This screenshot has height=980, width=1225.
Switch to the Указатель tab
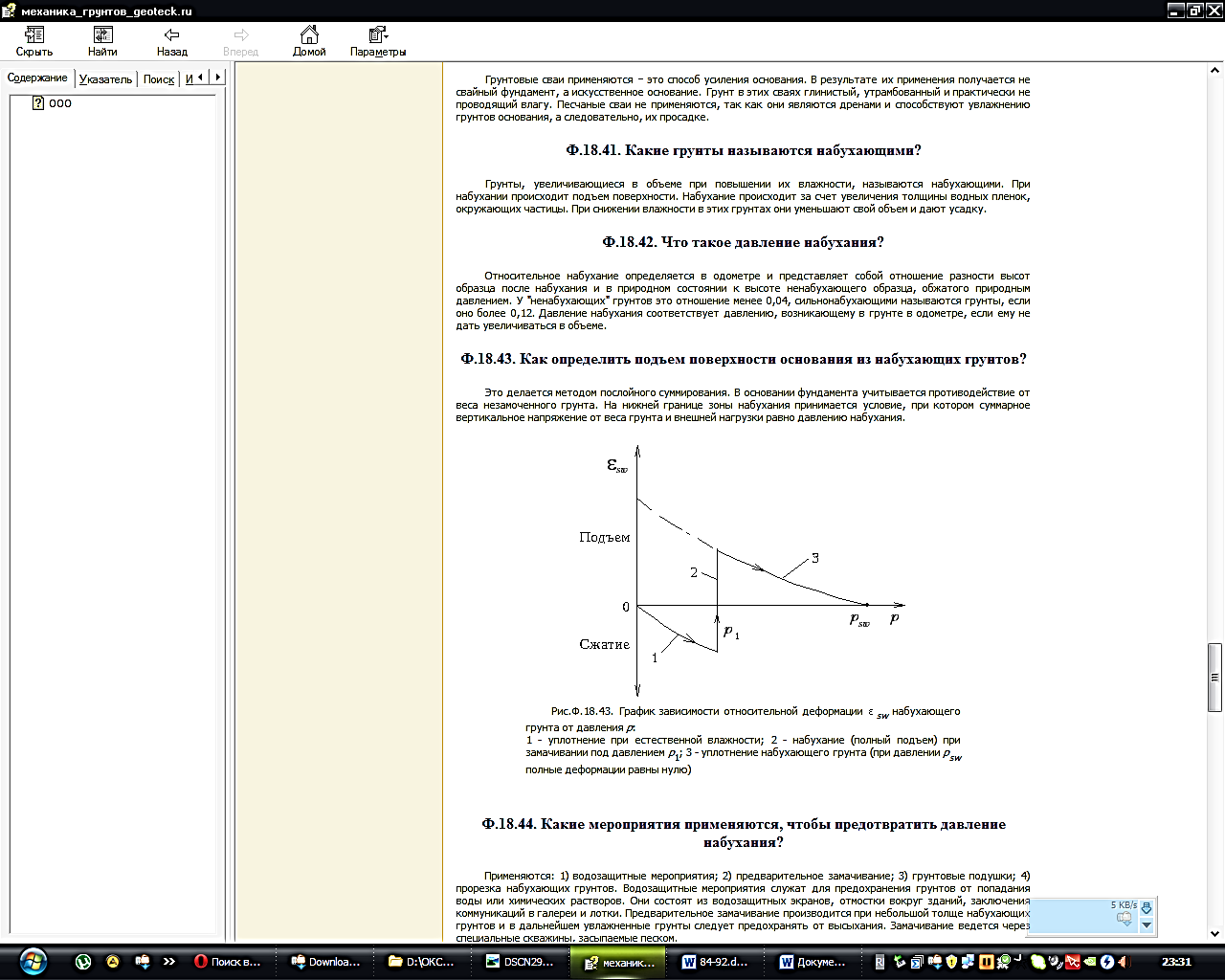point(105,79)
